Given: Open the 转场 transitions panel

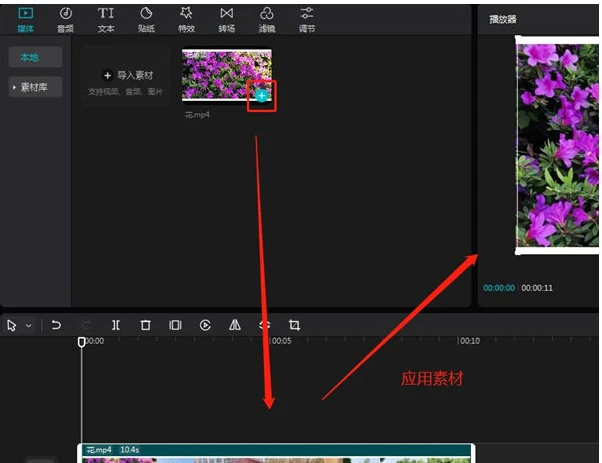Looking at the screenshot, I should (227, 20).
